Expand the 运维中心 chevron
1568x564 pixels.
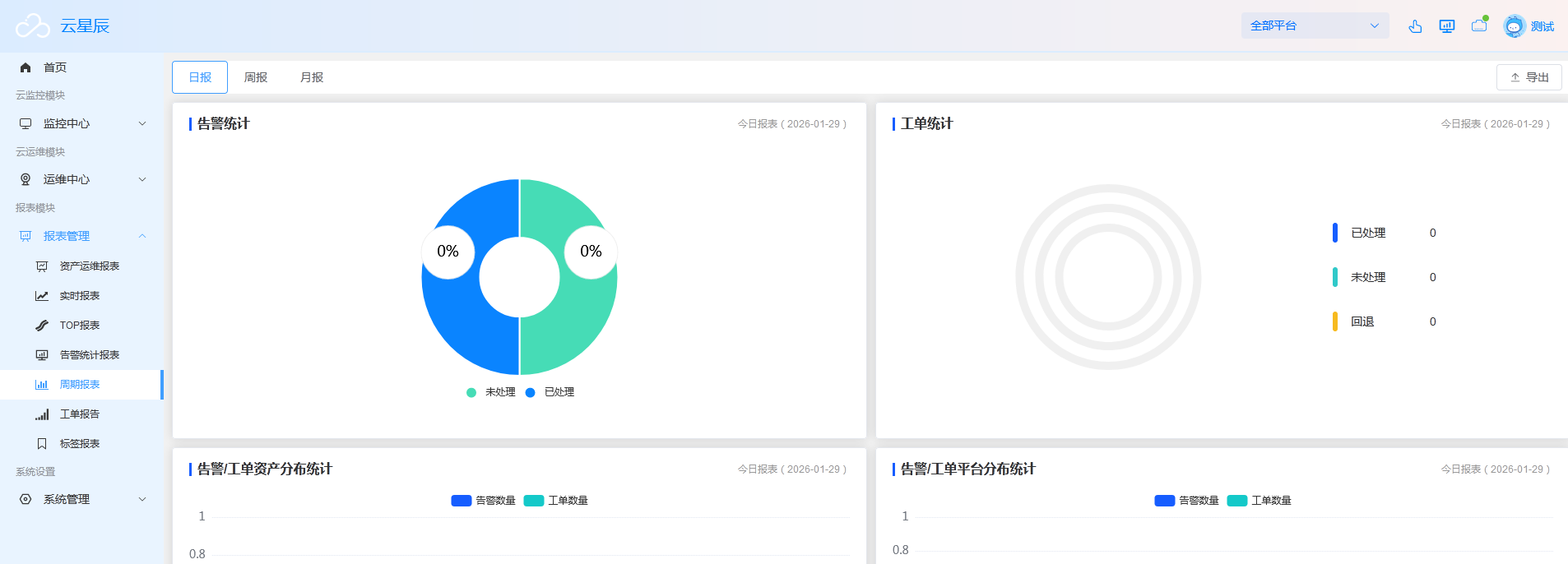pos(142,179)
